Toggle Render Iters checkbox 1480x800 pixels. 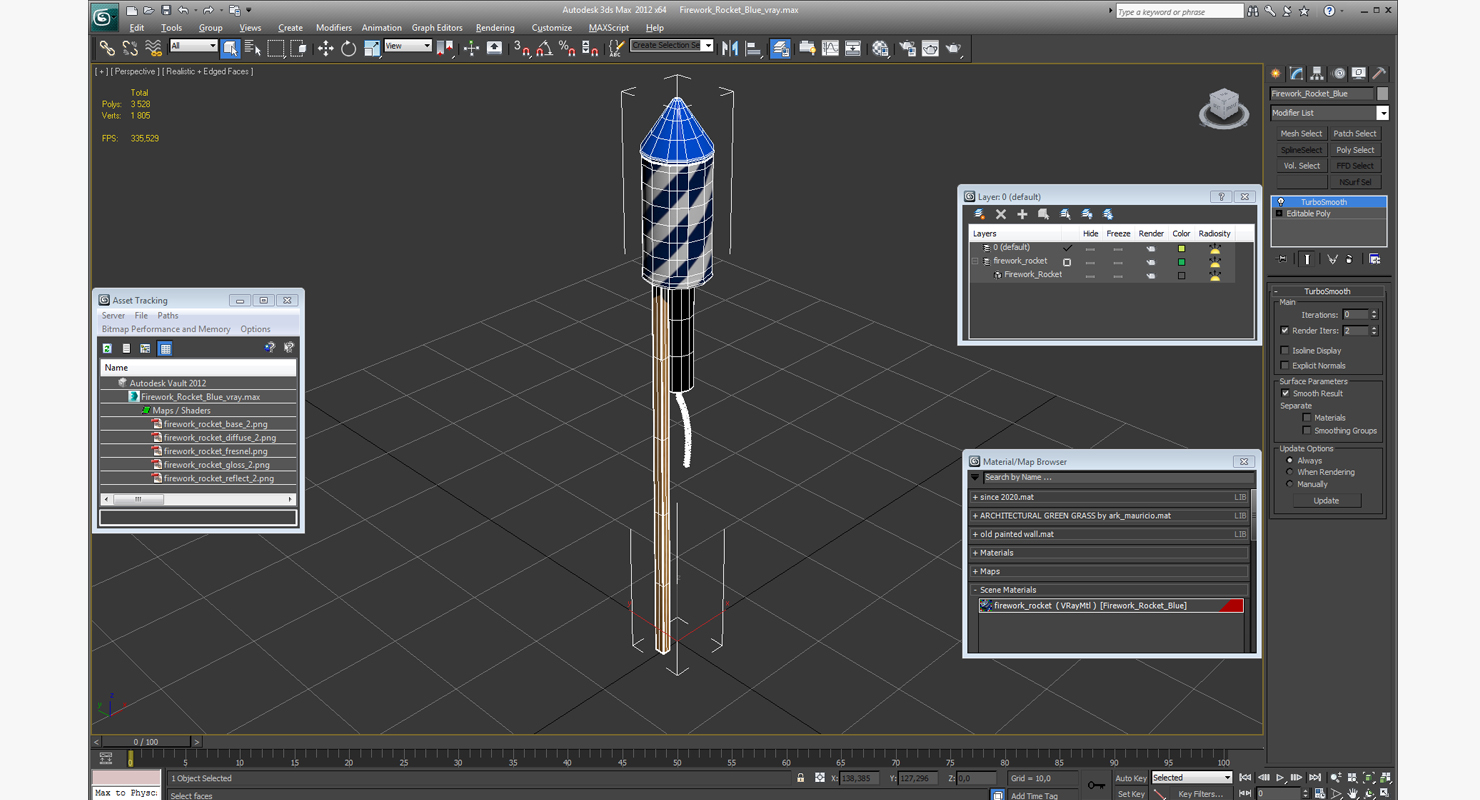coord(1285,331)
